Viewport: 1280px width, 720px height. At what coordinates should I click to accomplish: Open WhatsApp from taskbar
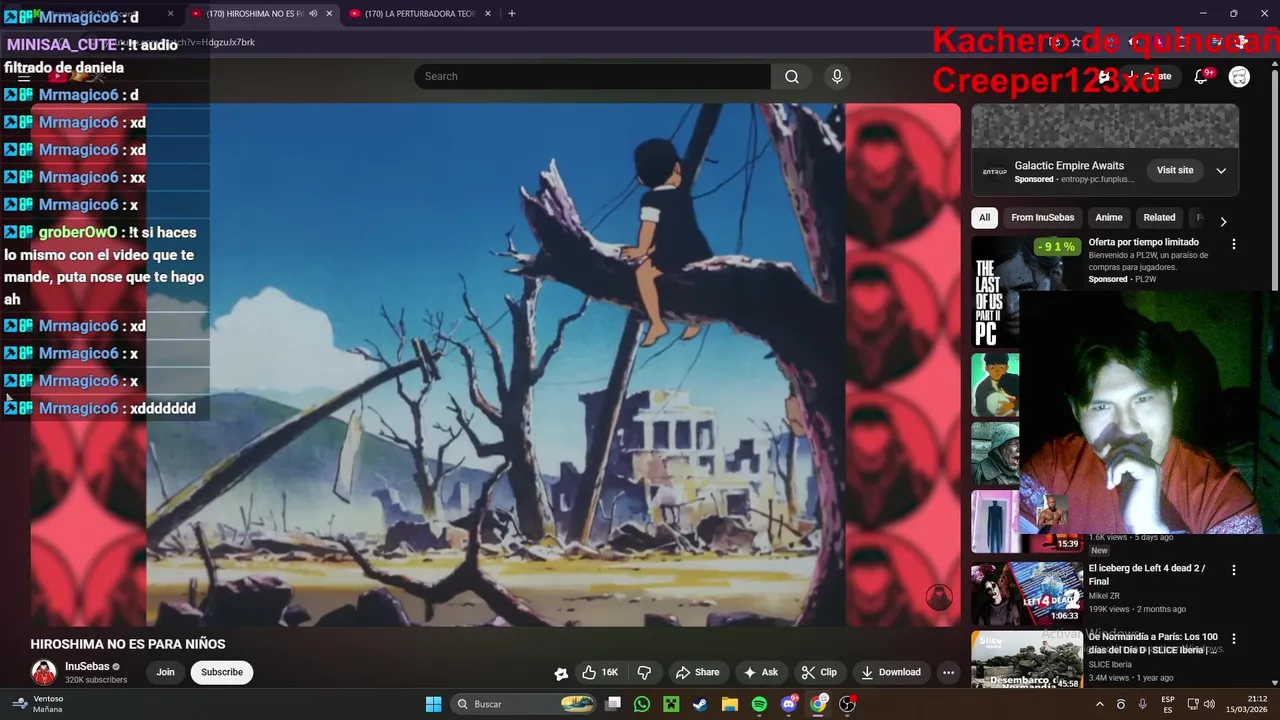coord(642,704)
